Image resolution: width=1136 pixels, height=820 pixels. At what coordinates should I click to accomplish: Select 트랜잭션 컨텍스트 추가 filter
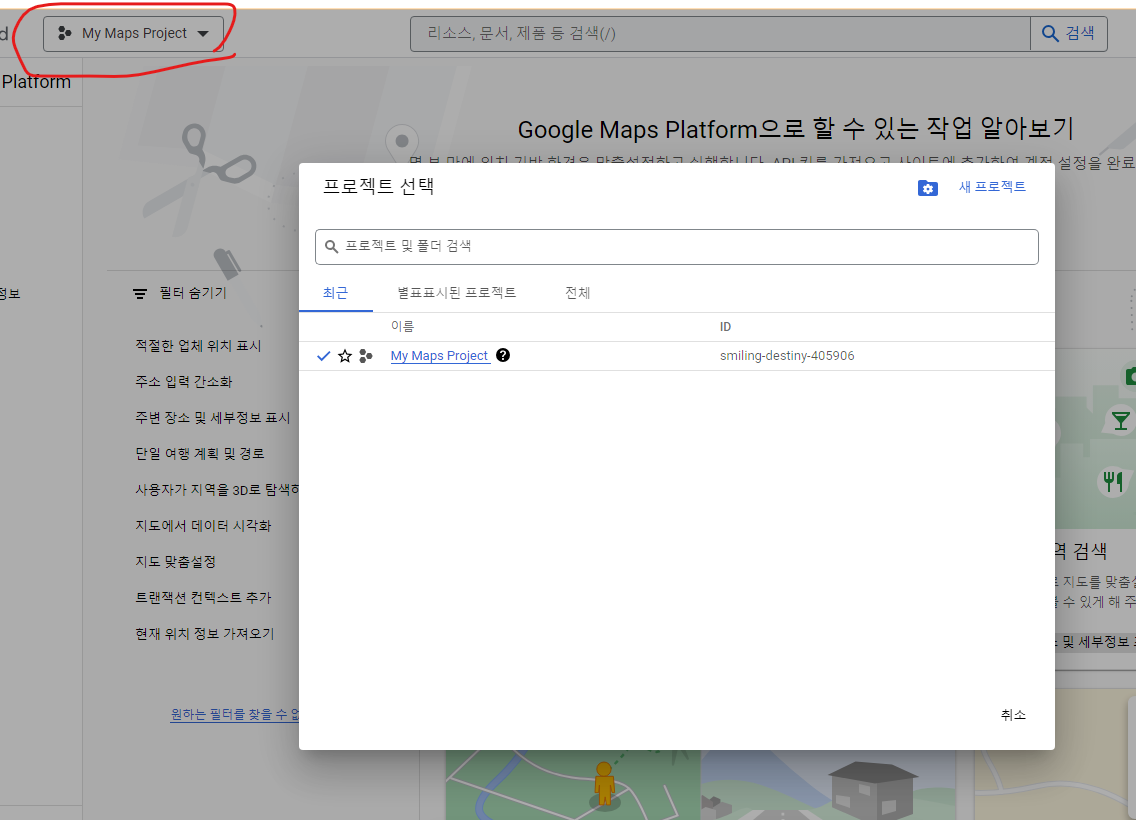point(204,598)
